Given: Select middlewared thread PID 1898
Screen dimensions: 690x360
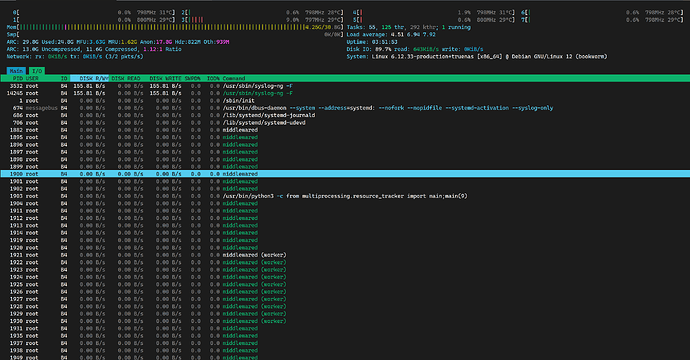Looking at the screenshot, I should (345, 159).
